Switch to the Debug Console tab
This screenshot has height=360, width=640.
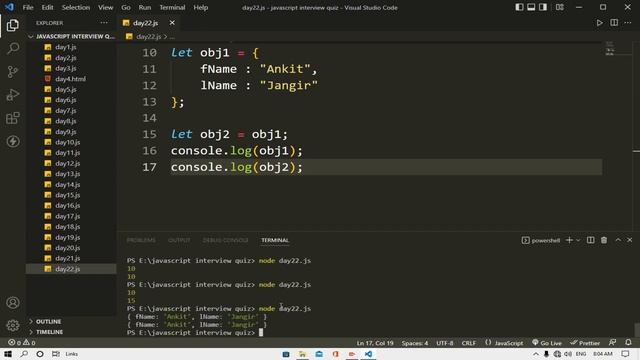tap(225, 240)
